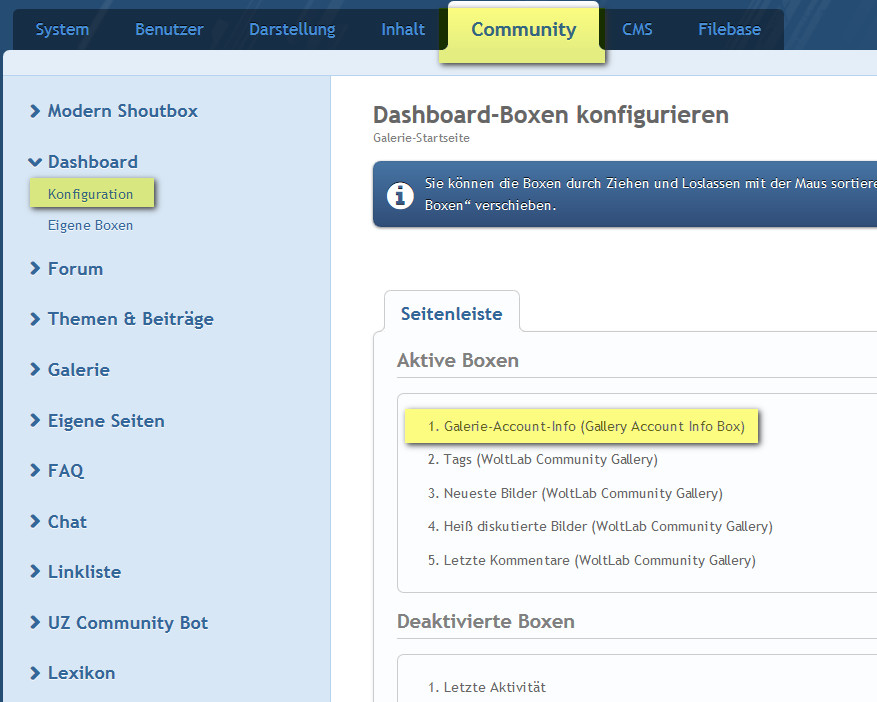Open the Konfiguration link under Dashboard
This screenshot has height=702, width=877.
(91, 194)
